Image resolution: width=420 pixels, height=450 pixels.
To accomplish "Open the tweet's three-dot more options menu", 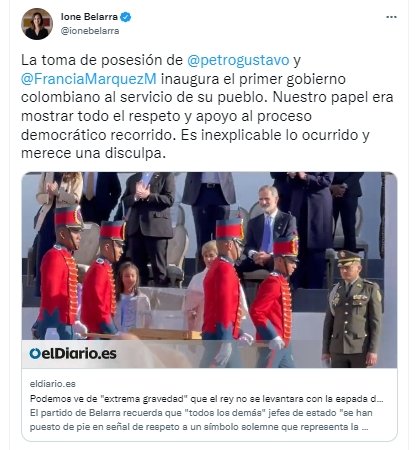I will [391, 17].
